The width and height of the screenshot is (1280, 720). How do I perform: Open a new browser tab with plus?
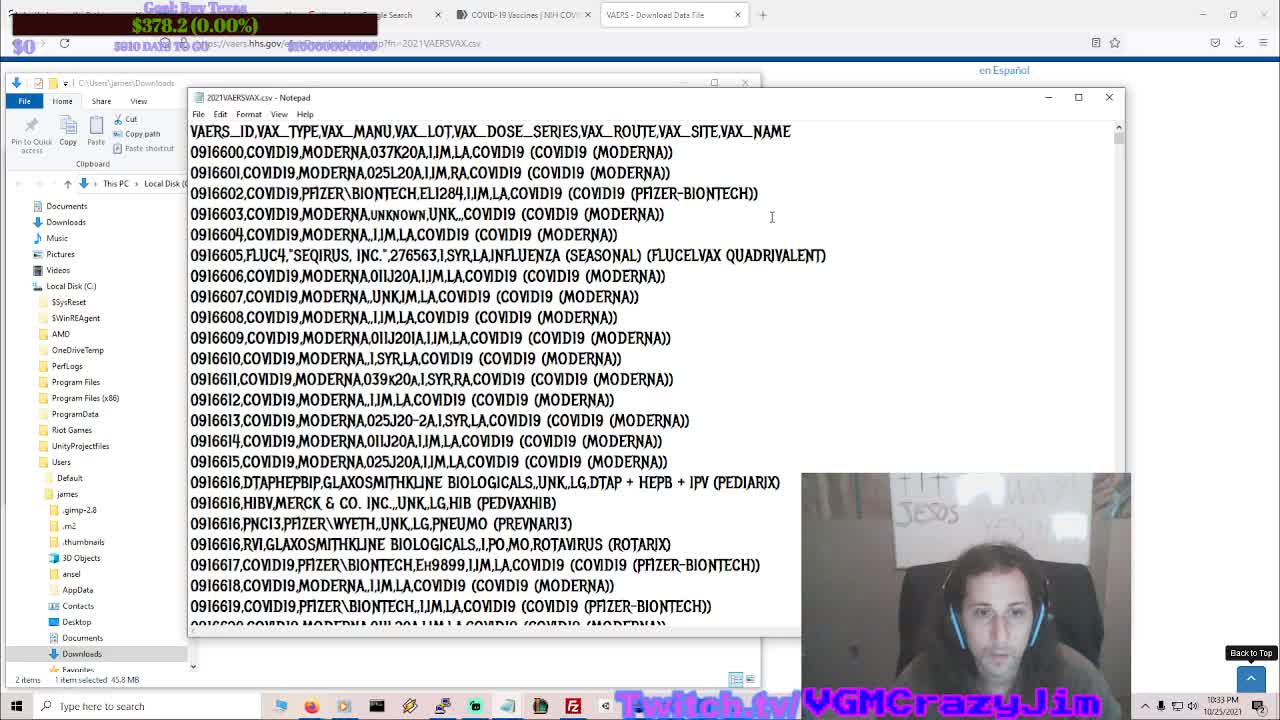[x=763, y=15]
